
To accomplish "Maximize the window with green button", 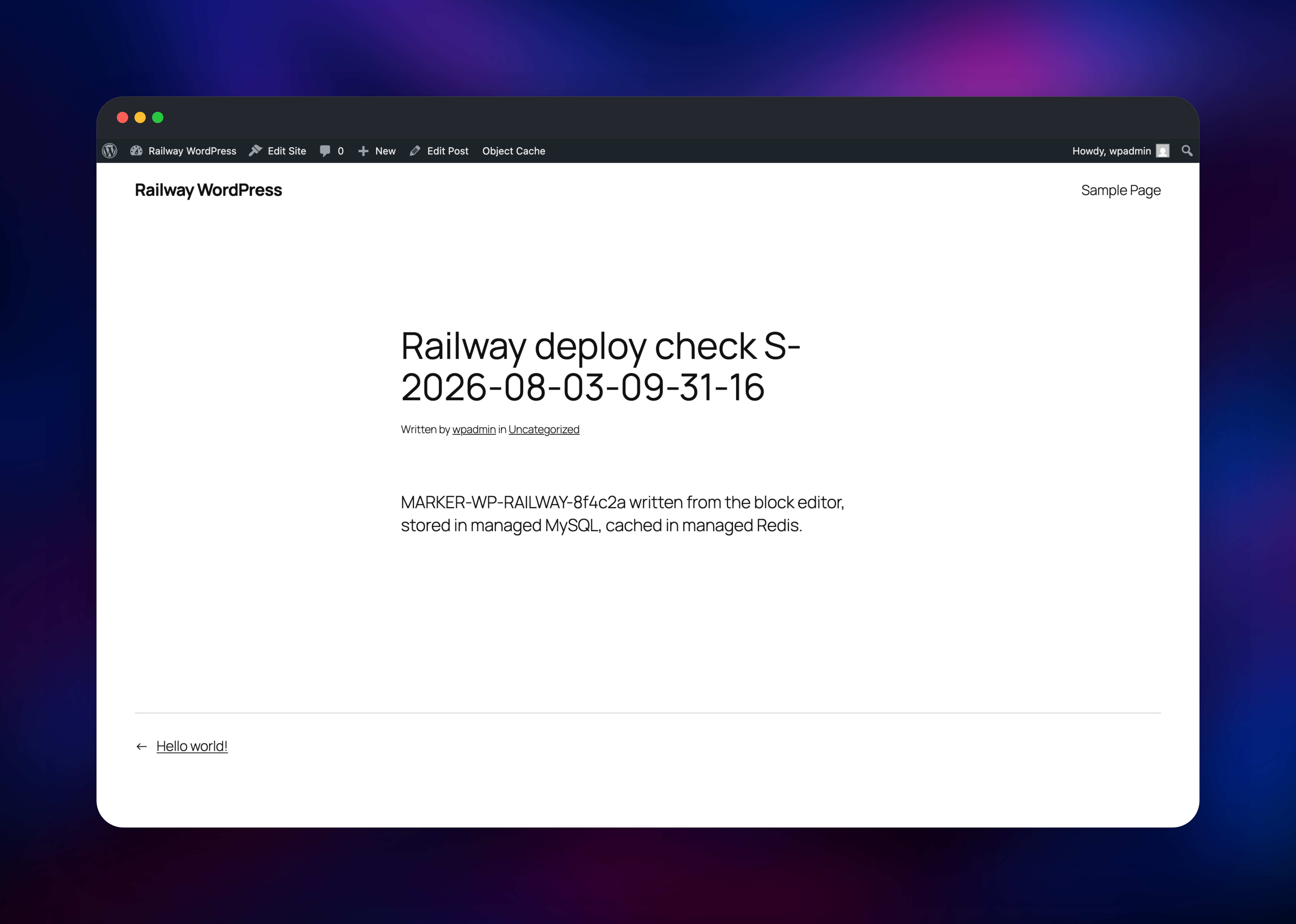I will click(x=158, y=117).
